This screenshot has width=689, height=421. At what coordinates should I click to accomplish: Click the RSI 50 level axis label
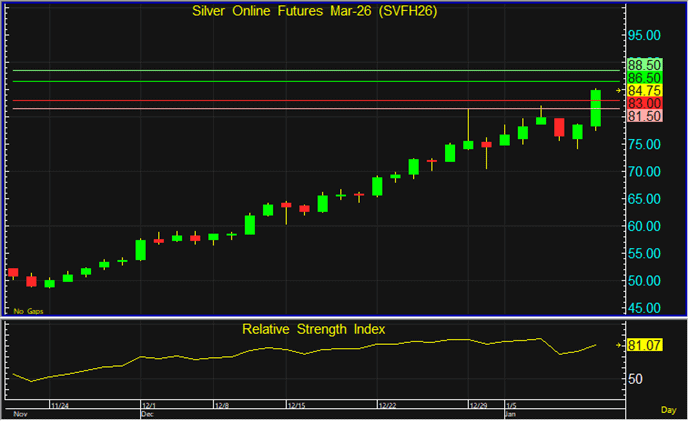pyautogui.click(x=637, y=379)
